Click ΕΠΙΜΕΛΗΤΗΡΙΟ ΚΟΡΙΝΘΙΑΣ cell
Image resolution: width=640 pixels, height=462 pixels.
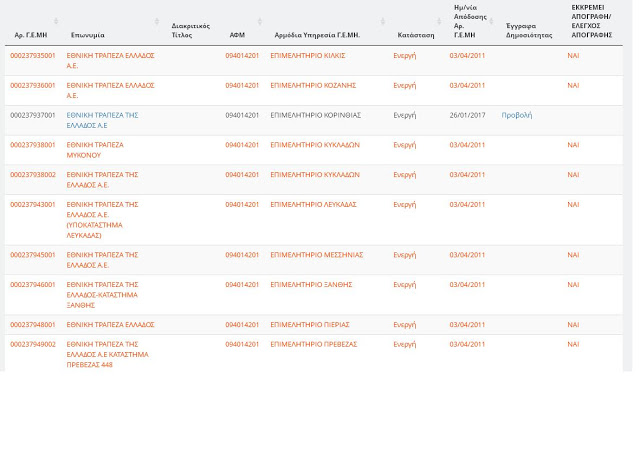click(x=316, y=115)
